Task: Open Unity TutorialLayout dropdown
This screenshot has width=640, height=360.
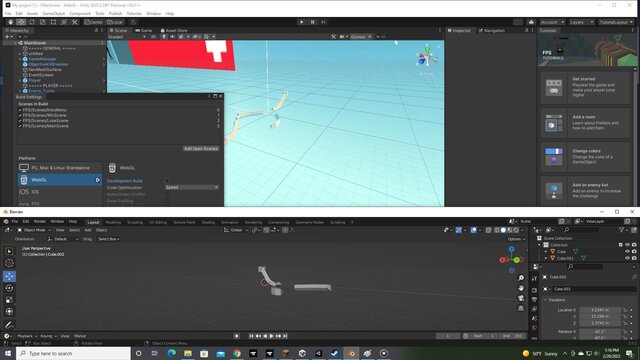Action: 616,22
